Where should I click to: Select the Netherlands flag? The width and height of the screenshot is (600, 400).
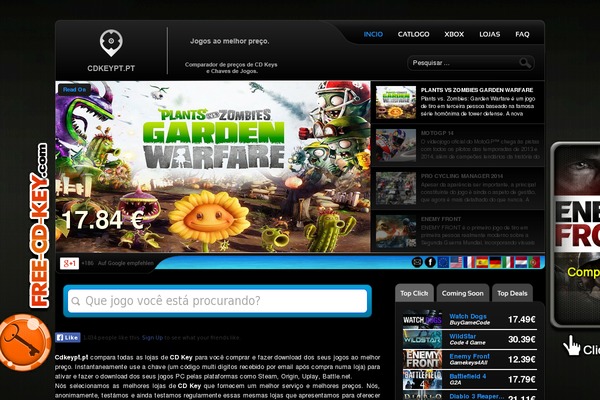(521, 262)
